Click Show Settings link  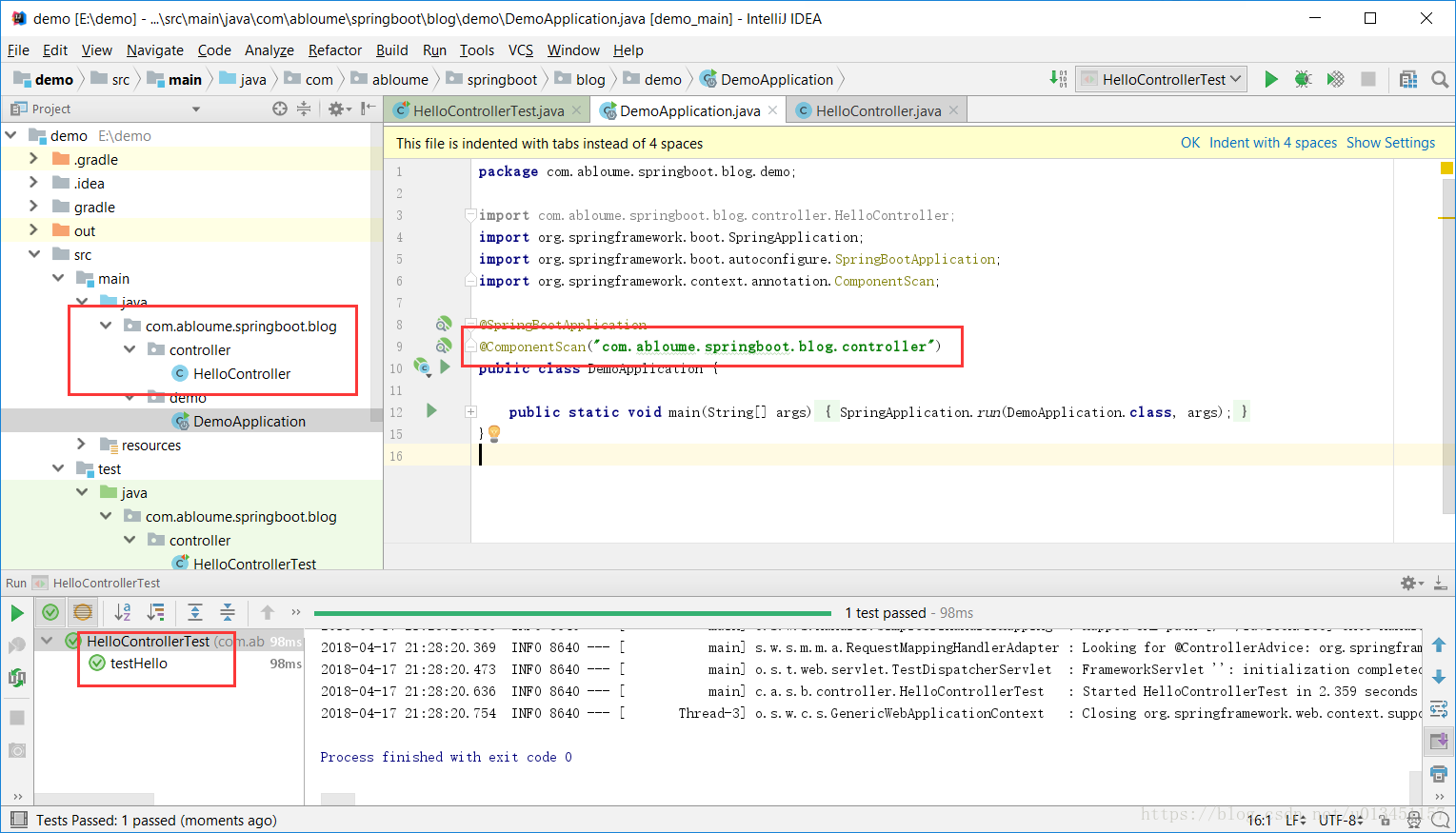pyautogui.click(x=1390, y=143)
